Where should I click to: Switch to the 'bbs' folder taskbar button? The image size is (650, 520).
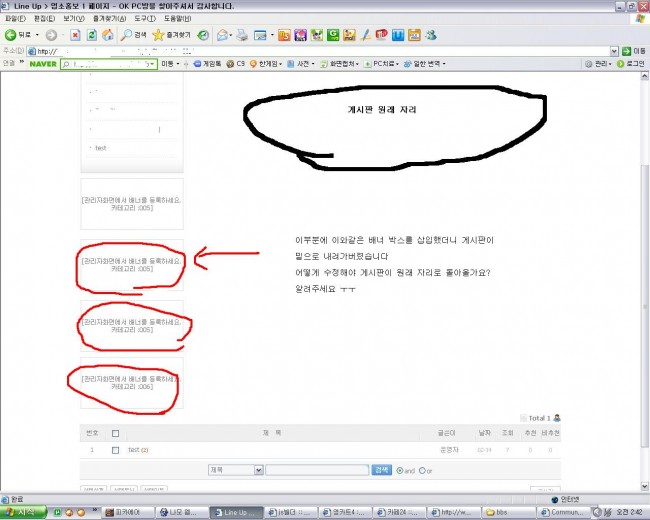pos(509,513)
